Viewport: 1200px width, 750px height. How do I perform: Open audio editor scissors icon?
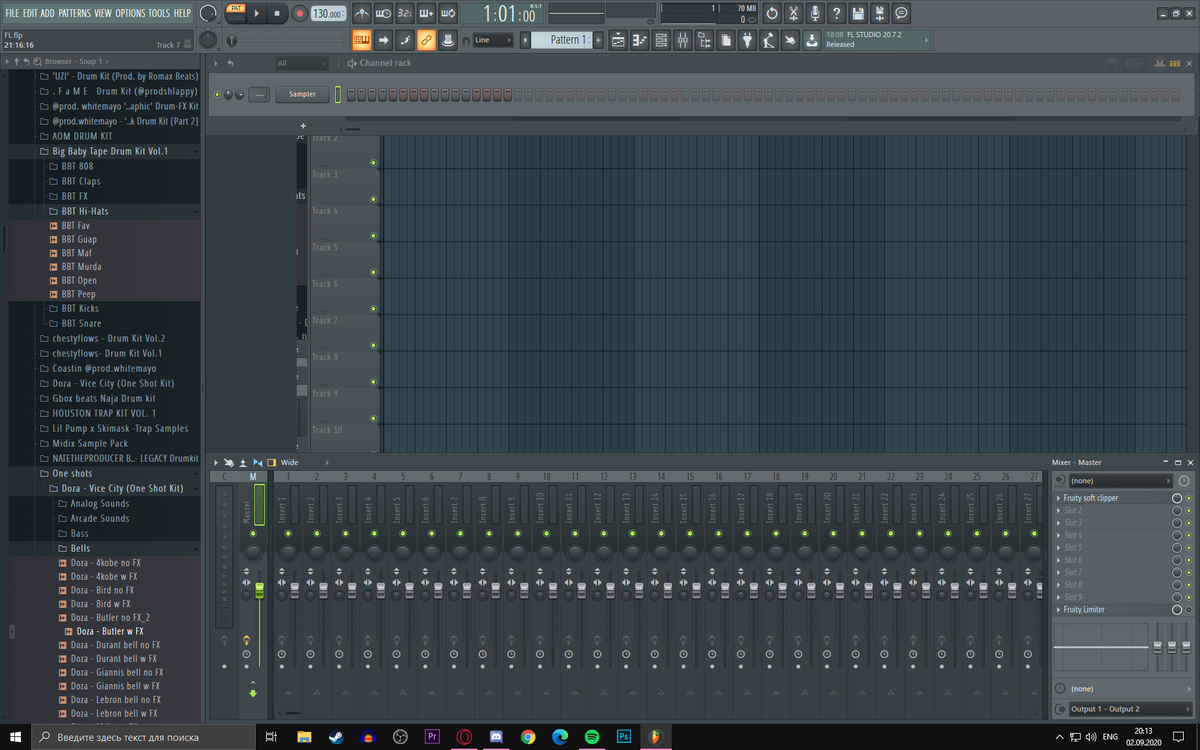794,13
